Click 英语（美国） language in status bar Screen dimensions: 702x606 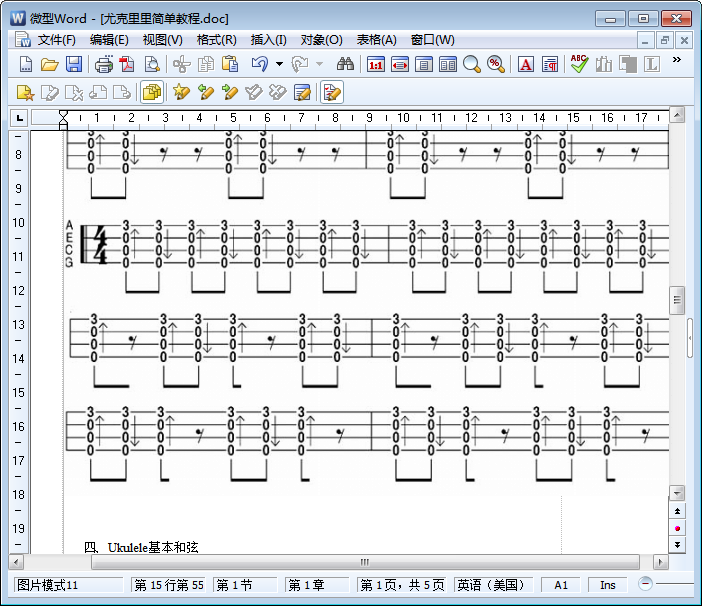(491, 585)
